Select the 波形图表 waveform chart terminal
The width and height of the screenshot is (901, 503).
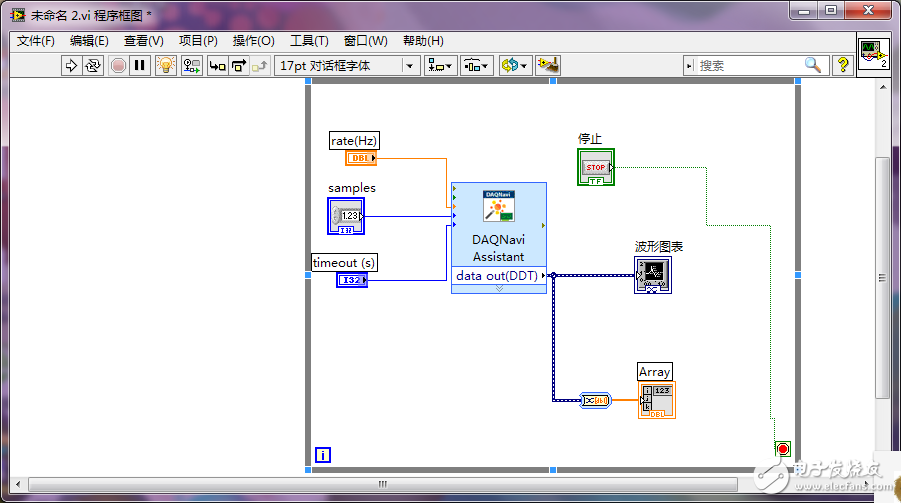[653, 275]
